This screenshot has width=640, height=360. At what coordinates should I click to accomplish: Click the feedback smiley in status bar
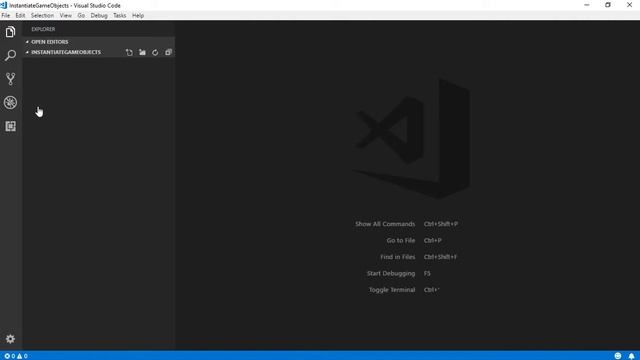click(618, 356)
